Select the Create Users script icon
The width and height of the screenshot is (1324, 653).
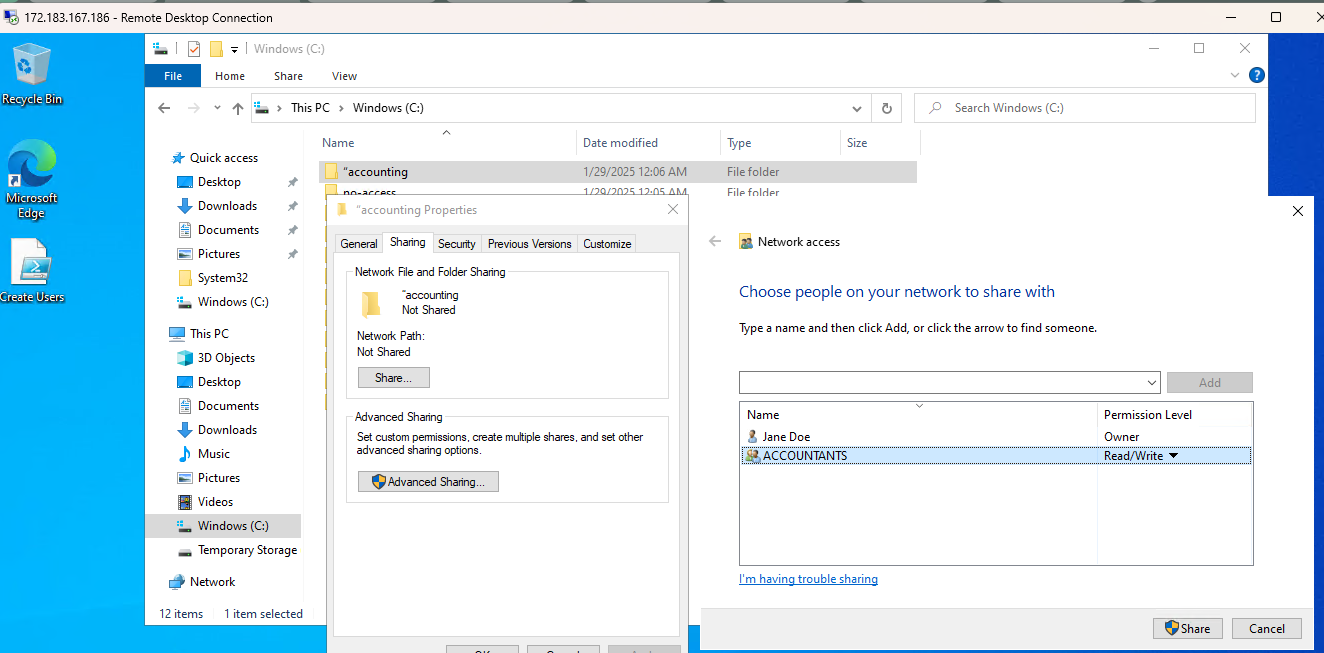31,271
